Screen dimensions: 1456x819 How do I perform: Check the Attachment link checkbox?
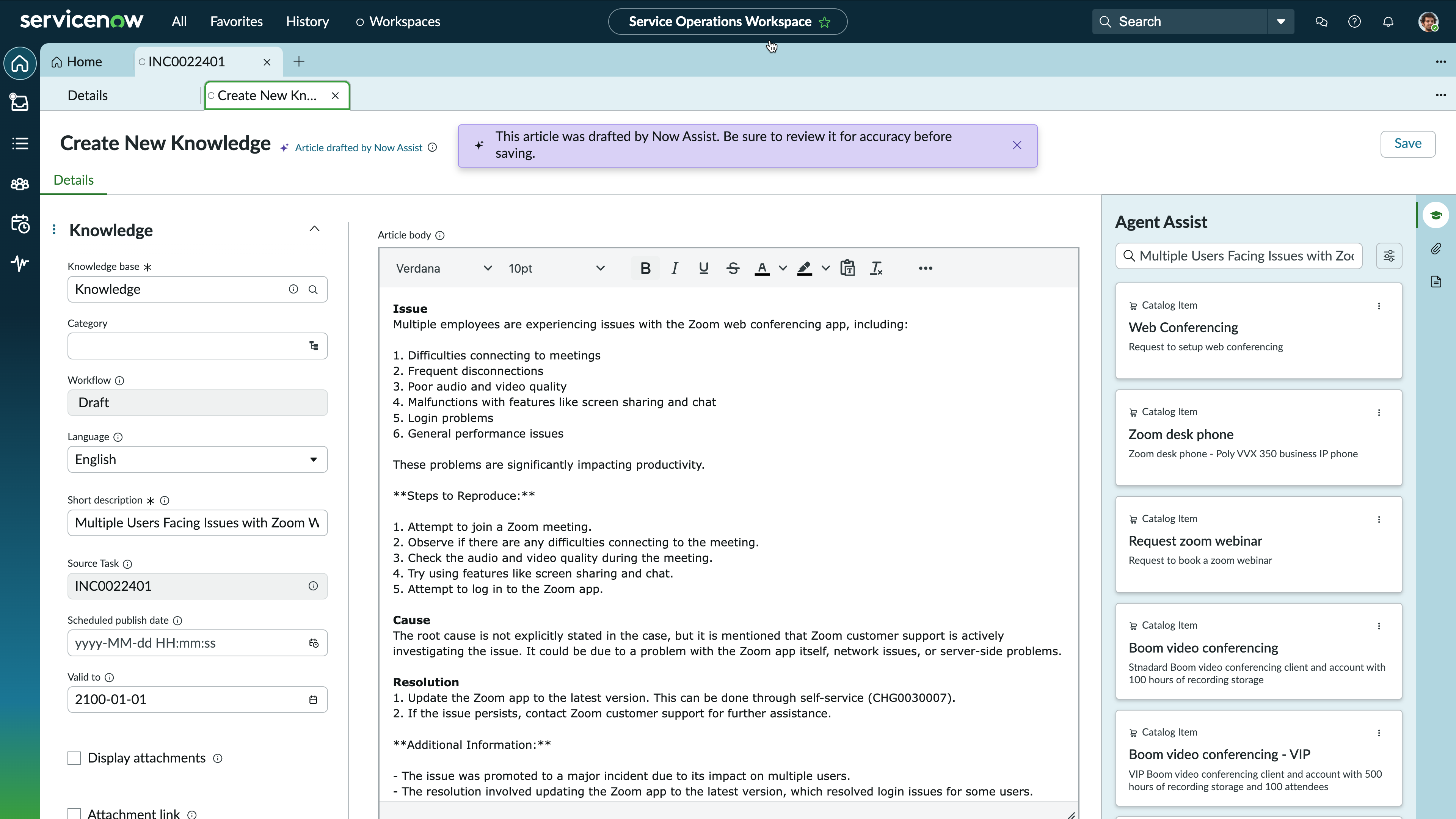(74, 814)
